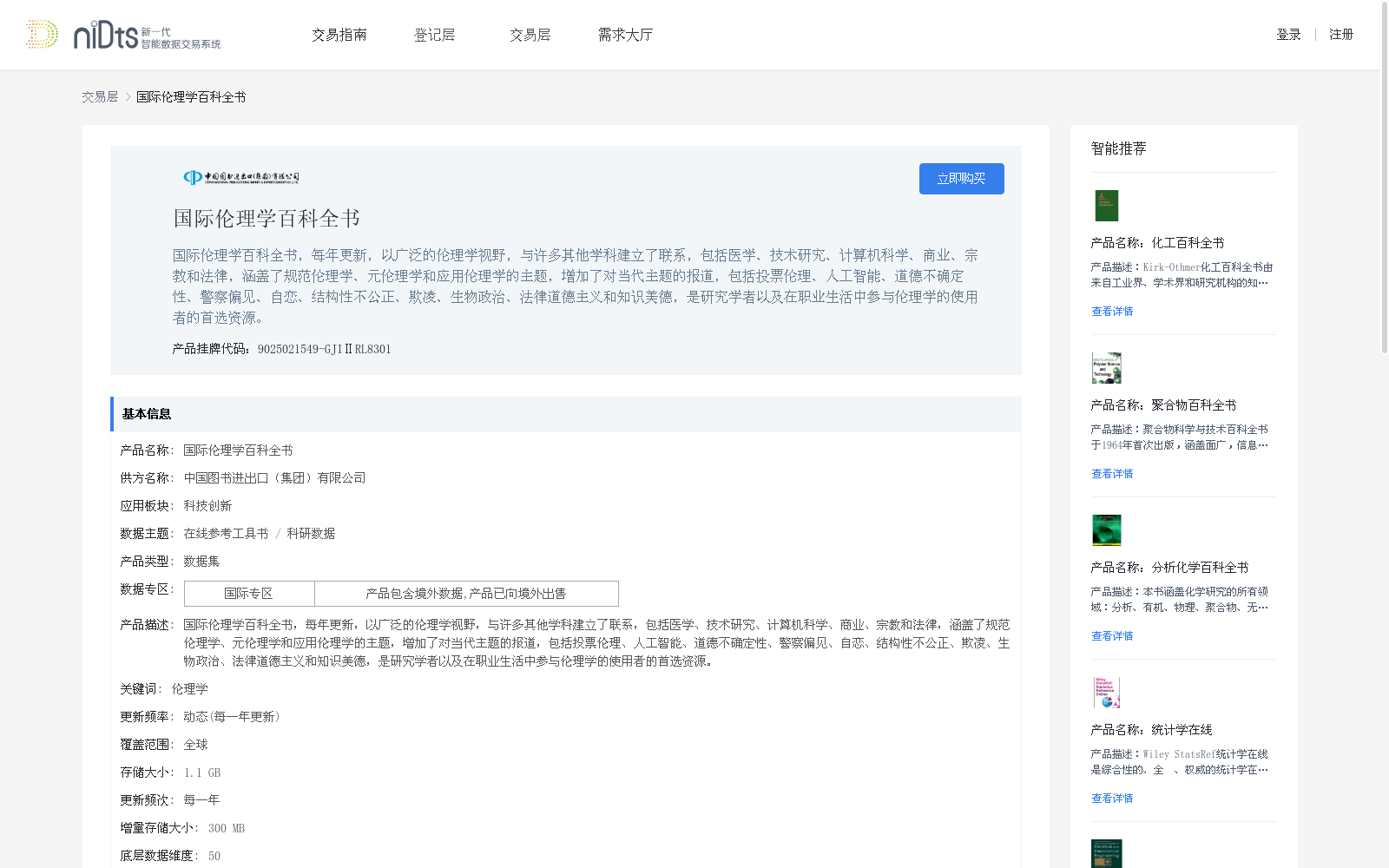Click incremental storage size 300 MB

[227, 828]
